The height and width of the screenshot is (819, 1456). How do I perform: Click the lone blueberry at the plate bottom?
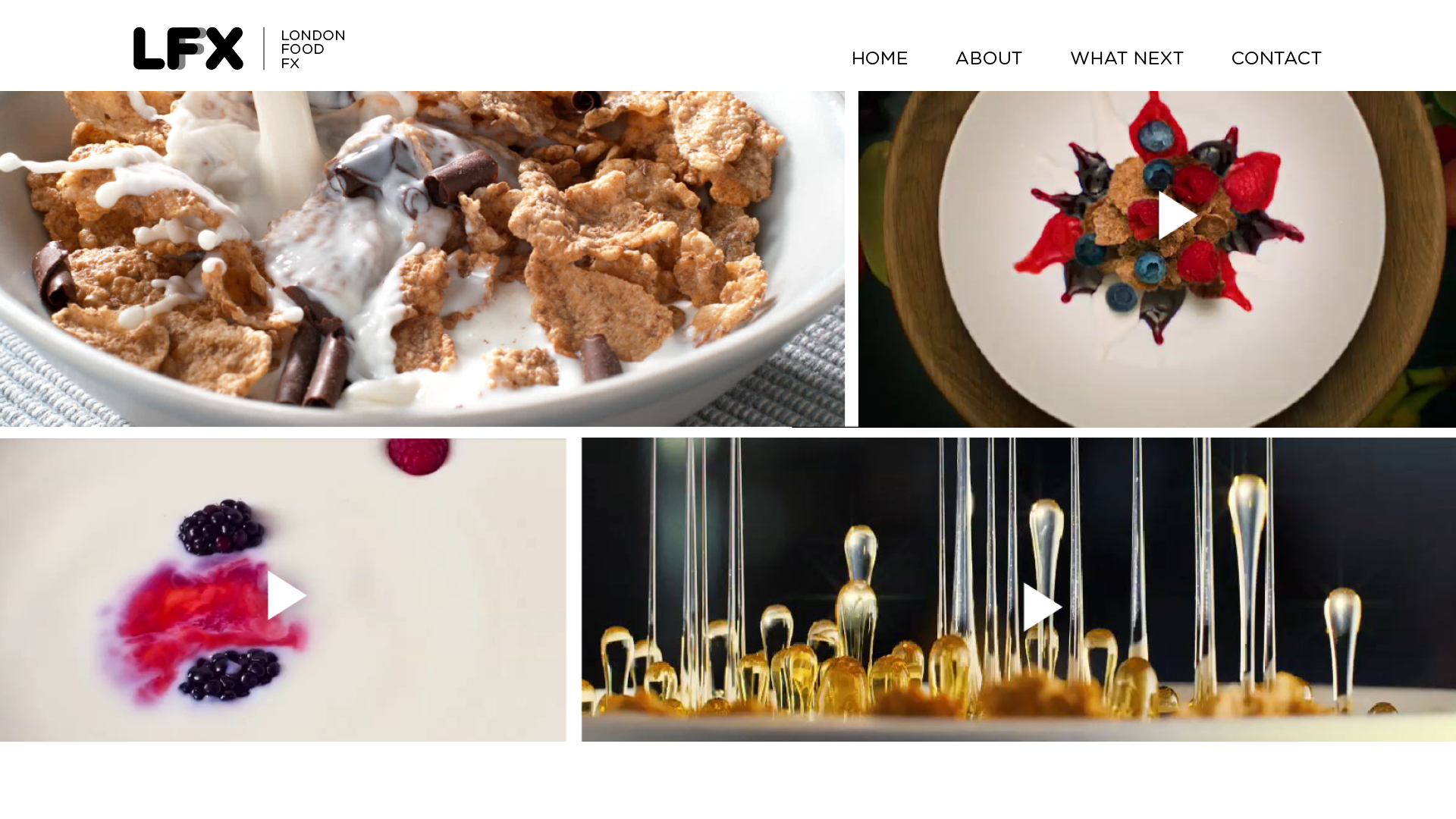(1121, 297)
